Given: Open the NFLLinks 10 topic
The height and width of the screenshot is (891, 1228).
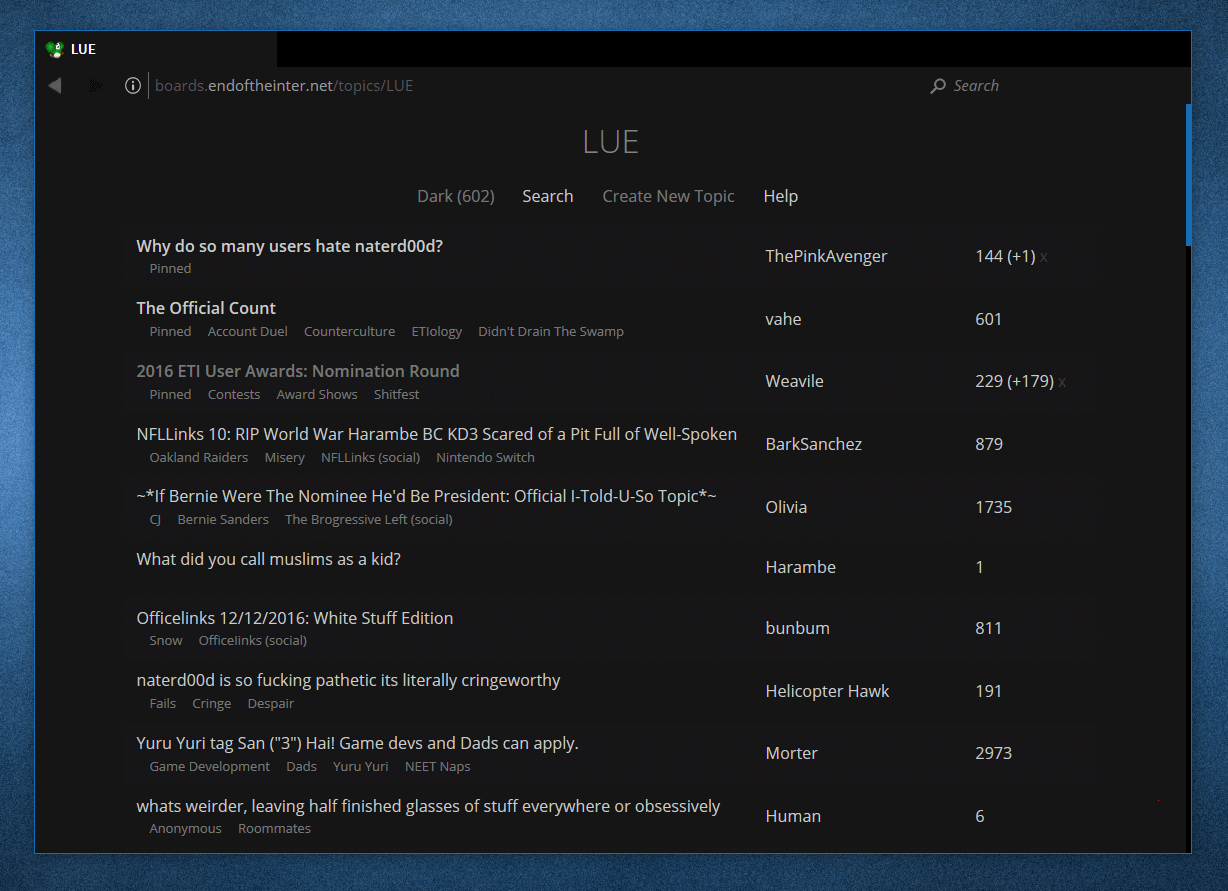Looking at the screenshot, I should 437,434.
